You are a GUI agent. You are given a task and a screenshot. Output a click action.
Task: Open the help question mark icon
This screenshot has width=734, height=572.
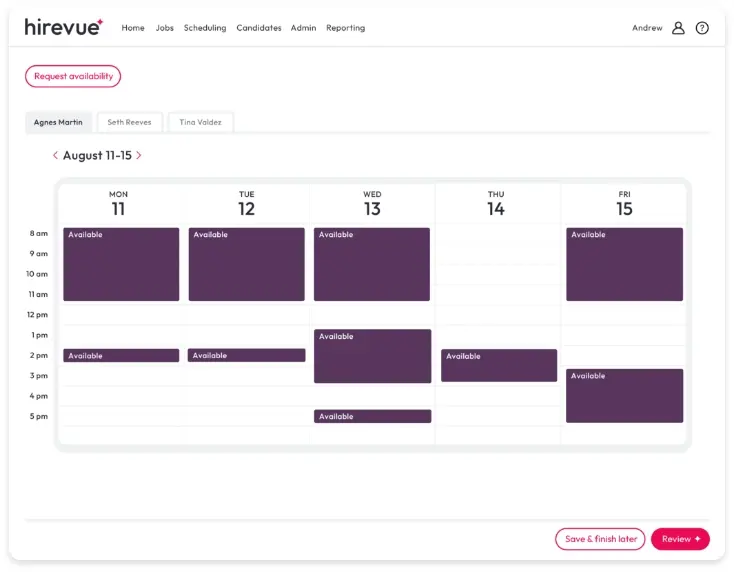click(702, 28)
